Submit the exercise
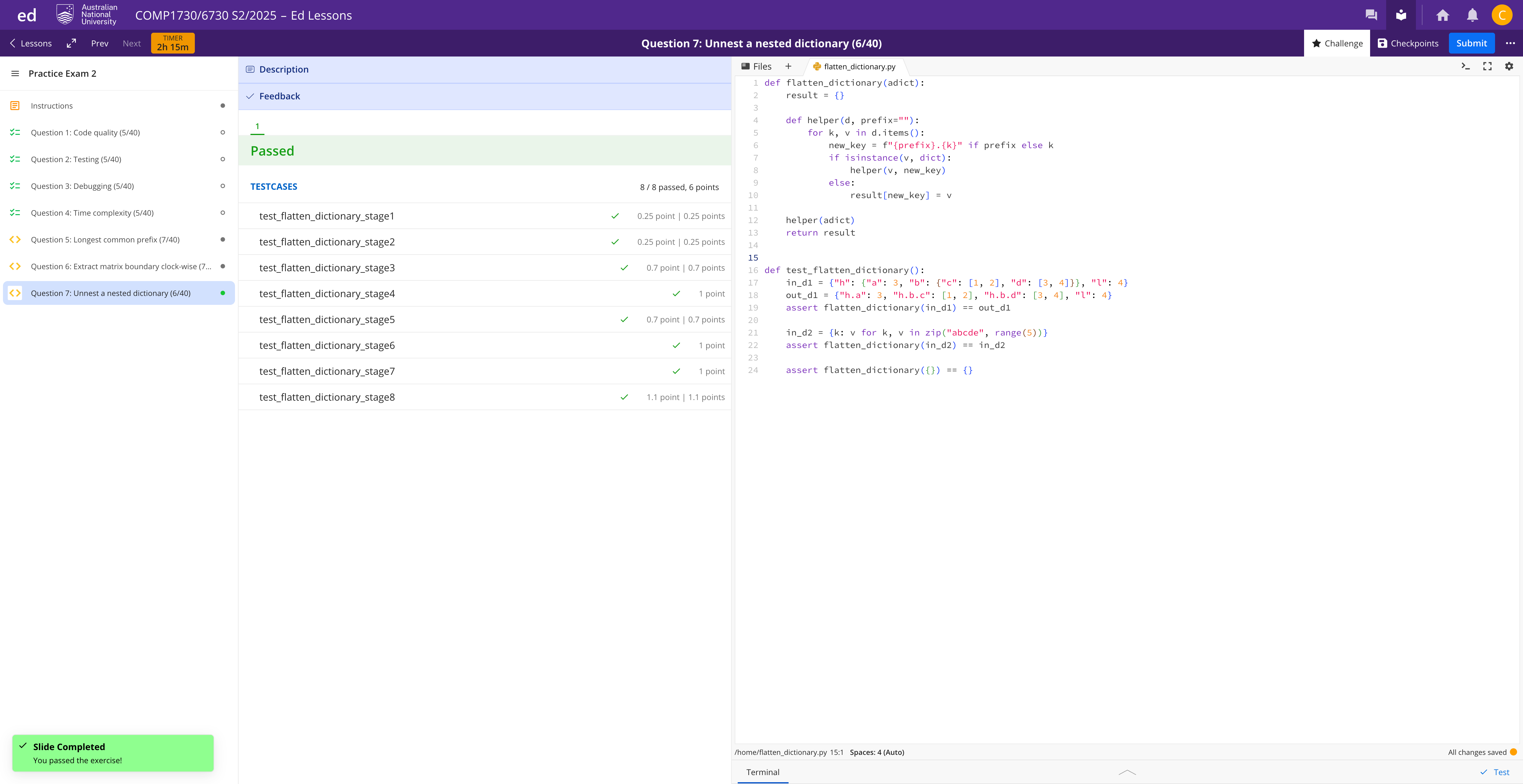 tap(1472, 43)
